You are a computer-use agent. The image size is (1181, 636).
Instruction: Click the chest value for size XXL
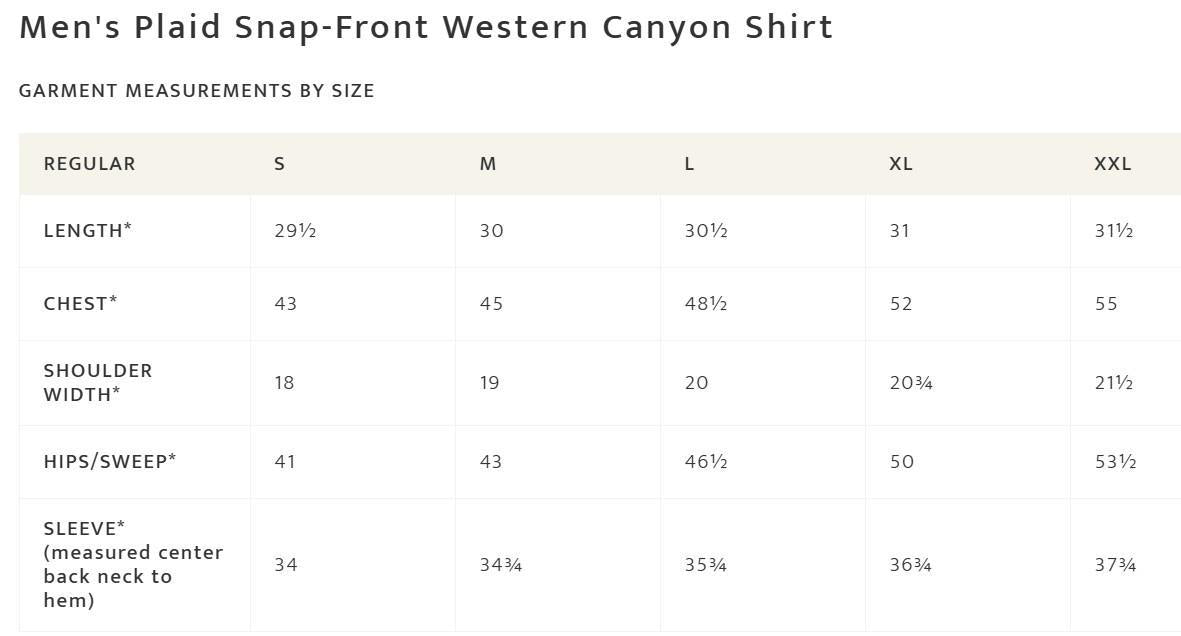point(1106,304)
